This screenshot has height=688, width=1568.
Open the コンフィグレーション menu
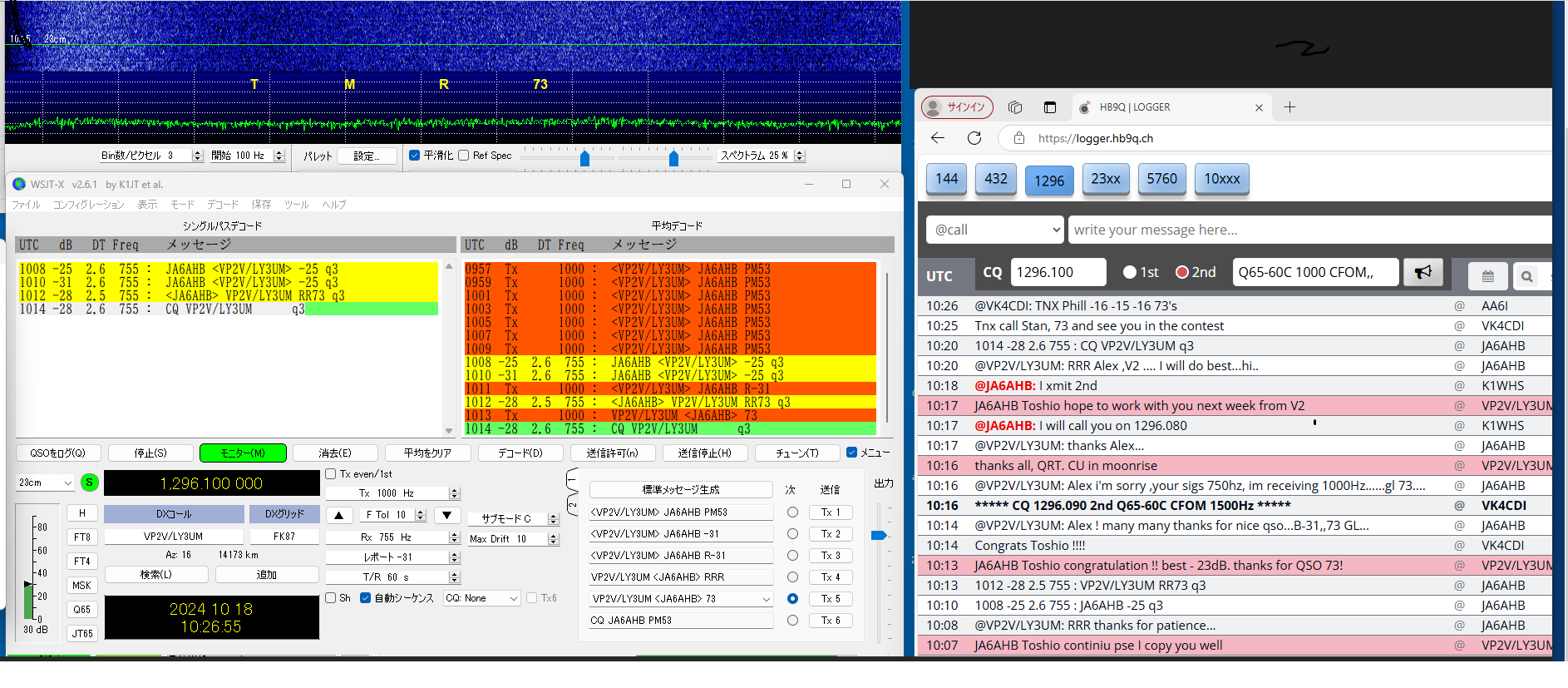tap(88, 205)
